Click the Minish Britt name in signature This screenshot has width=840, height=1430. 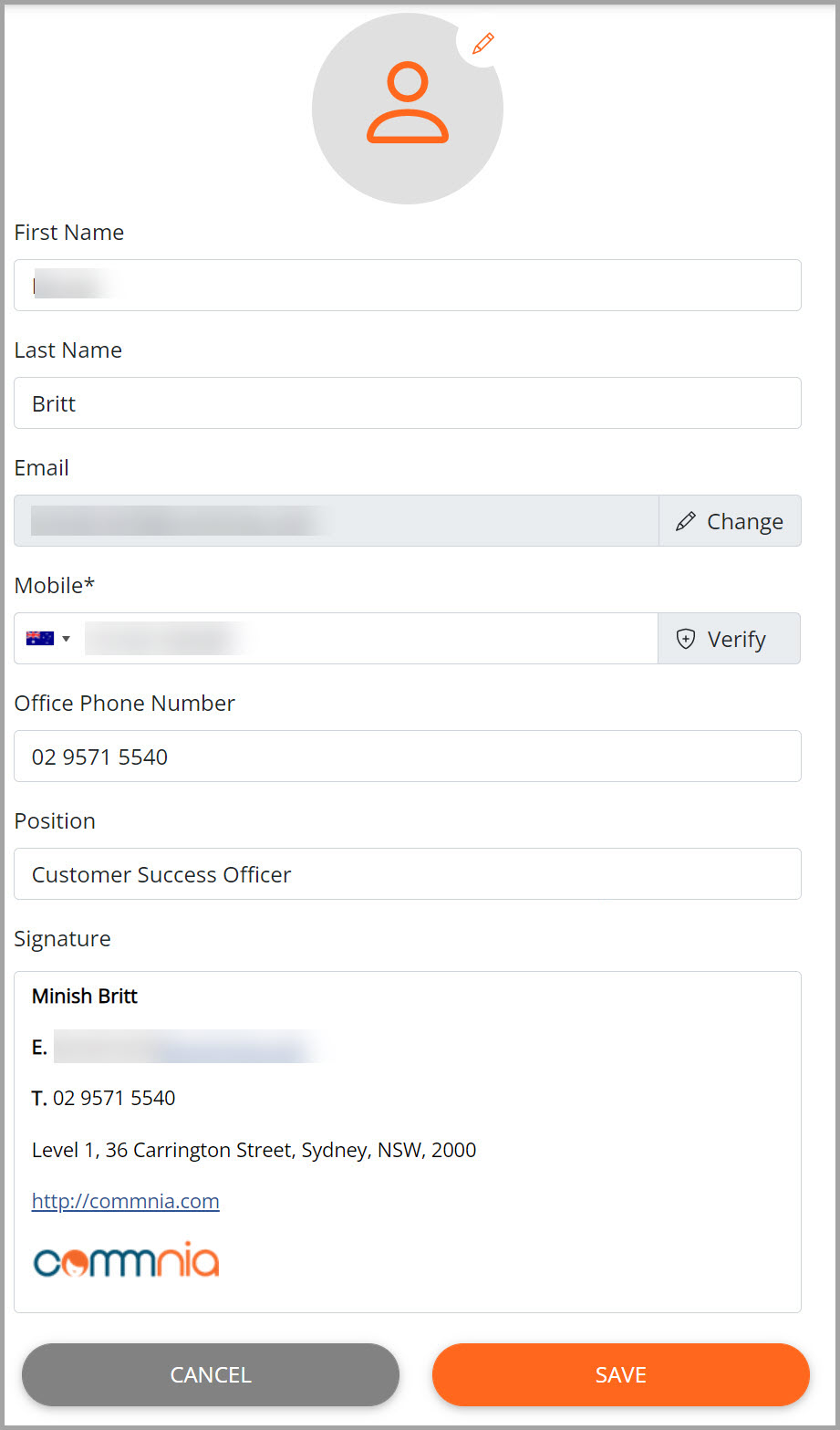pyautogui.click(x=85, y=997)
